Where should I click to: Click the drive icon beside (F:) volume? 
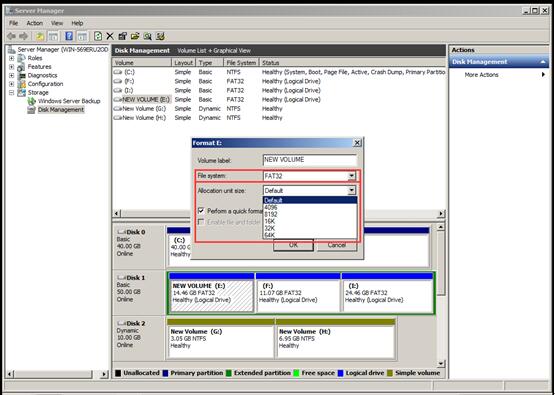[118, 81]
